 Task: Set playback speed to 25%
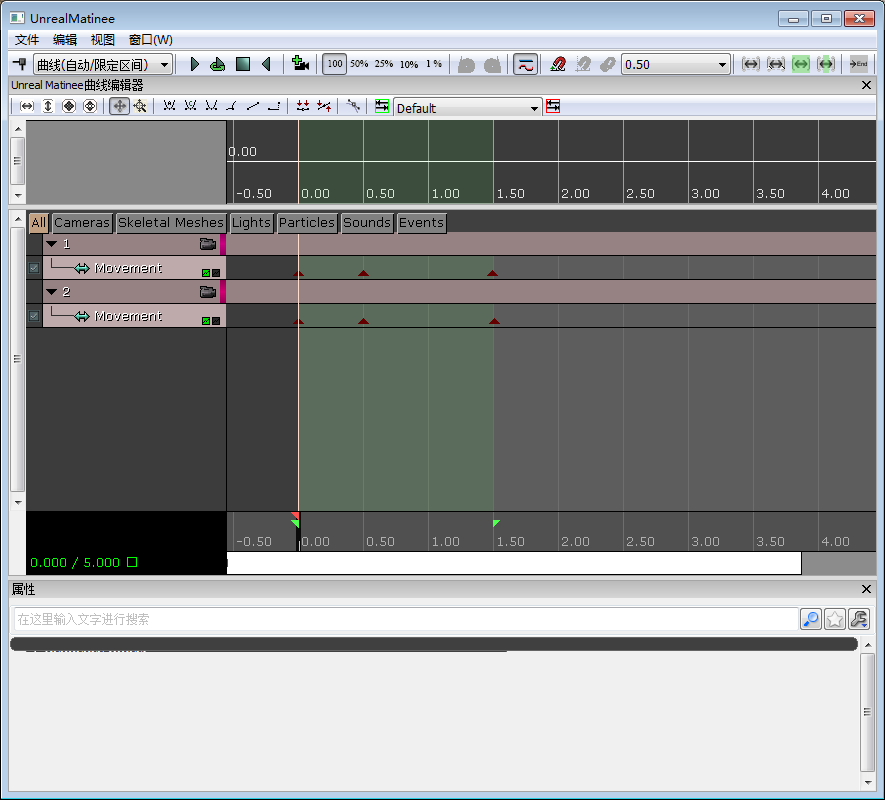(x=384, y=64)
